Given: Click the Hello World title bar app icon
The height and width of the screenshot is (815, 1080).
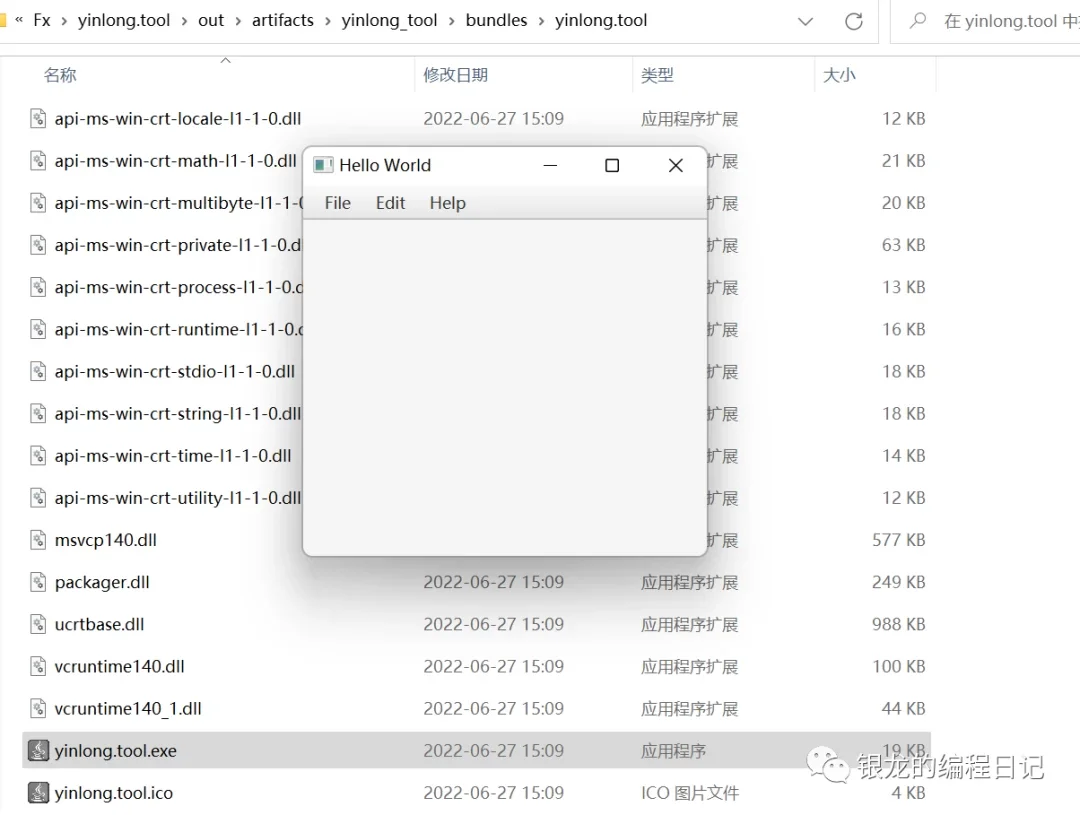Looking at the screenshot, I should pyautogui.click(x=321, y=164).
